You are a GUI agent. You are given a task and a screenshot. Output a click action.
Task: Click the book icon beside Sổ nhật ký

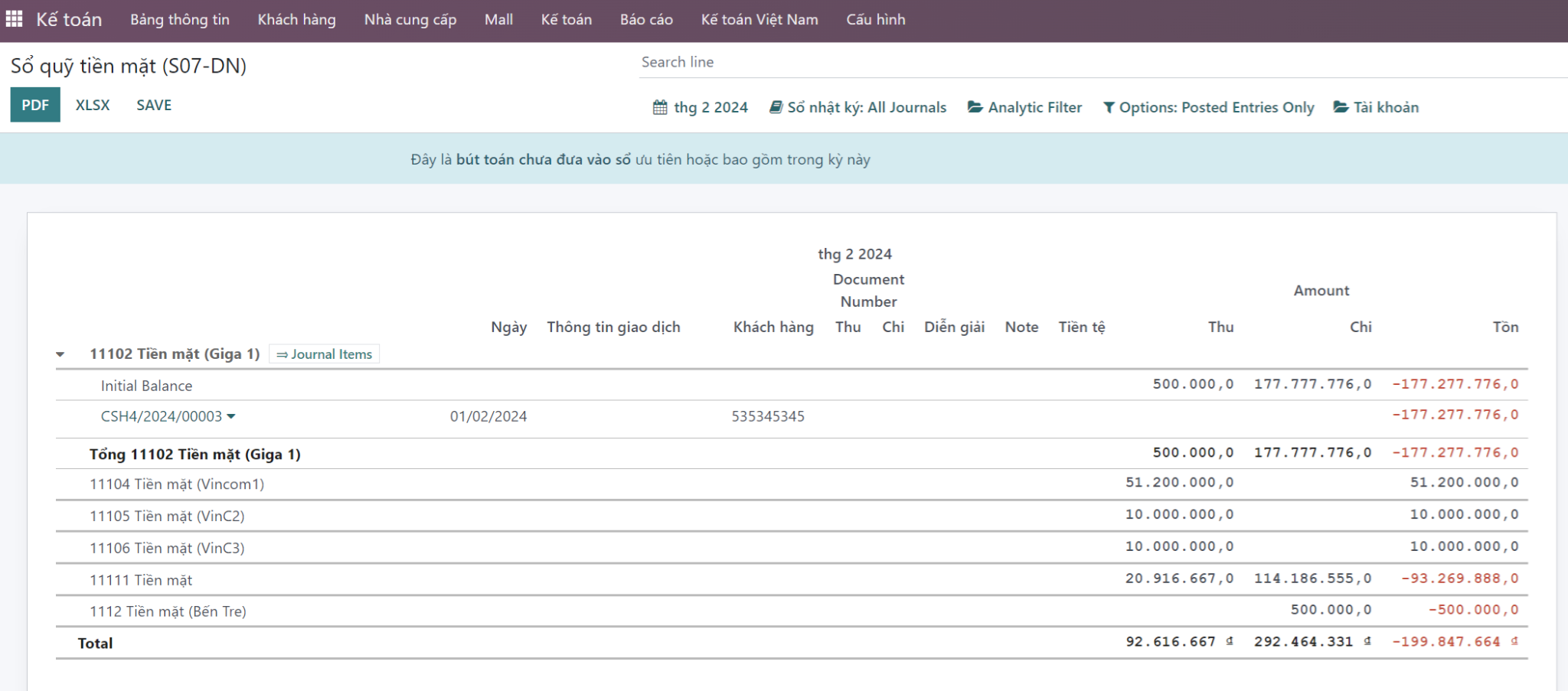tap(776, 107)
